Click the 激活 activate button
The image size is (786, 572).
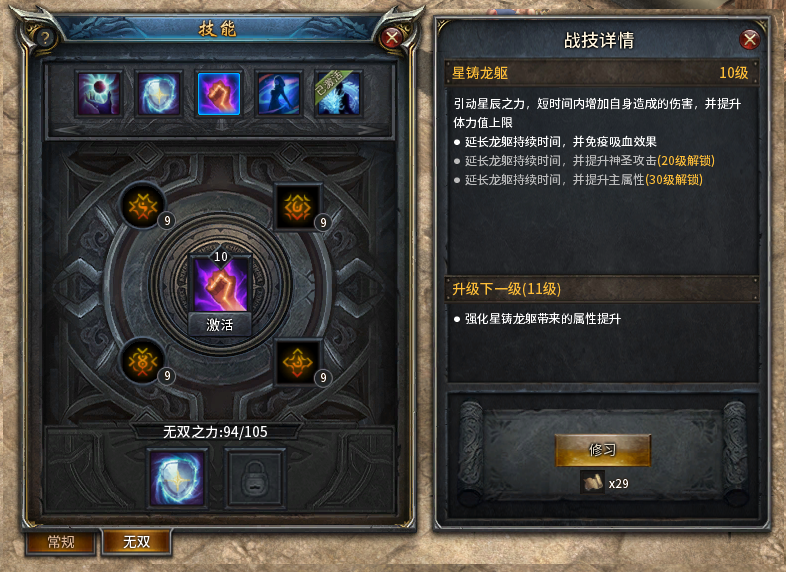(x=220, y=325)
